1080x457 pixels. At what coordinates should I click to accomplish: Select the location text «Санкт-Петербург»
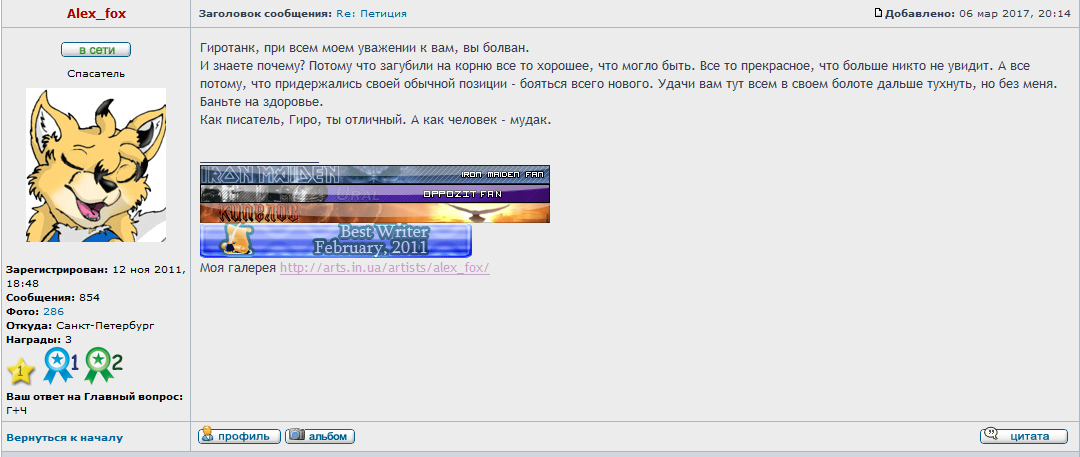[105, 325]
